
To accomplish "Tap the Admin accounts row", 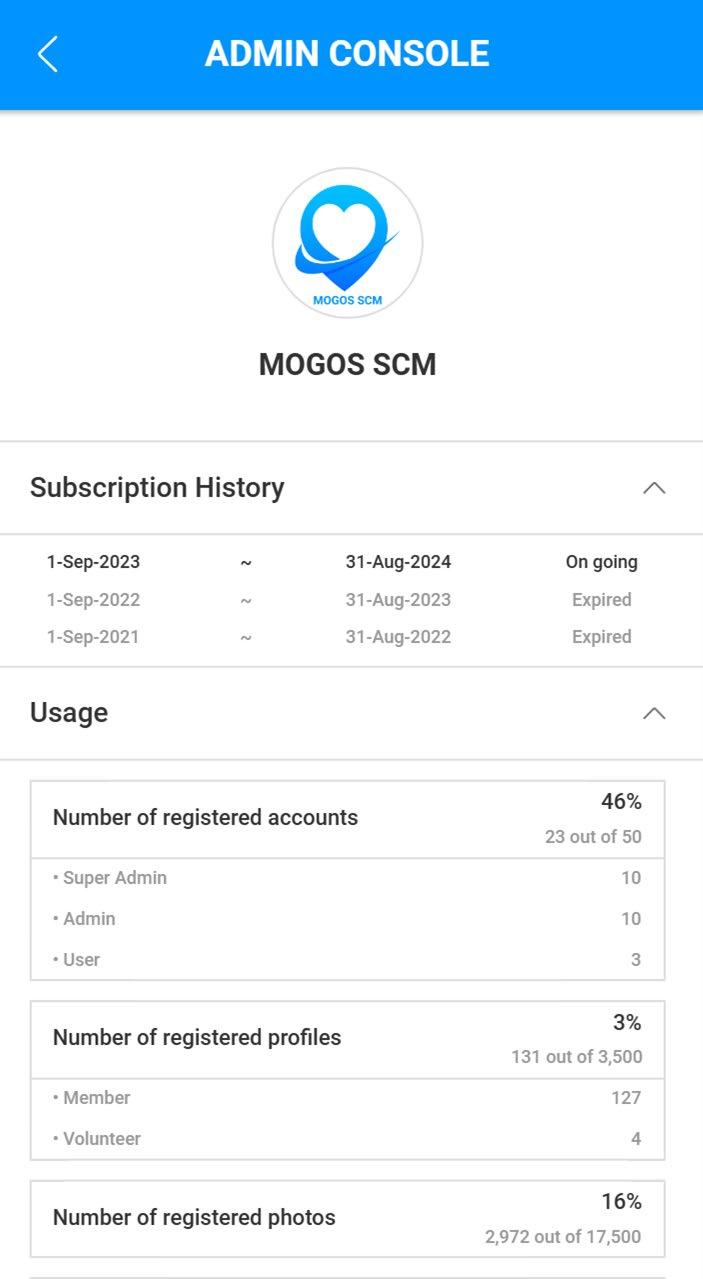I will point(348,919).
